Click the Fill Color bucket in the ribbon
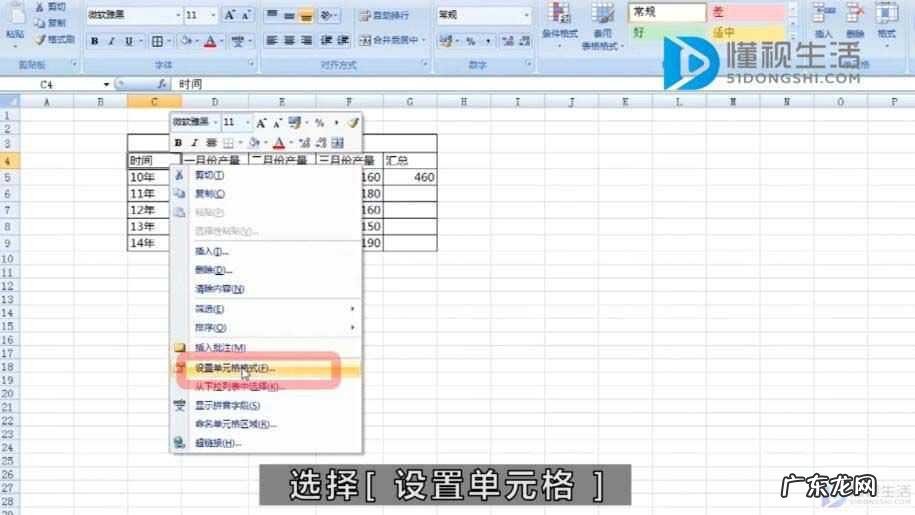 186,41
